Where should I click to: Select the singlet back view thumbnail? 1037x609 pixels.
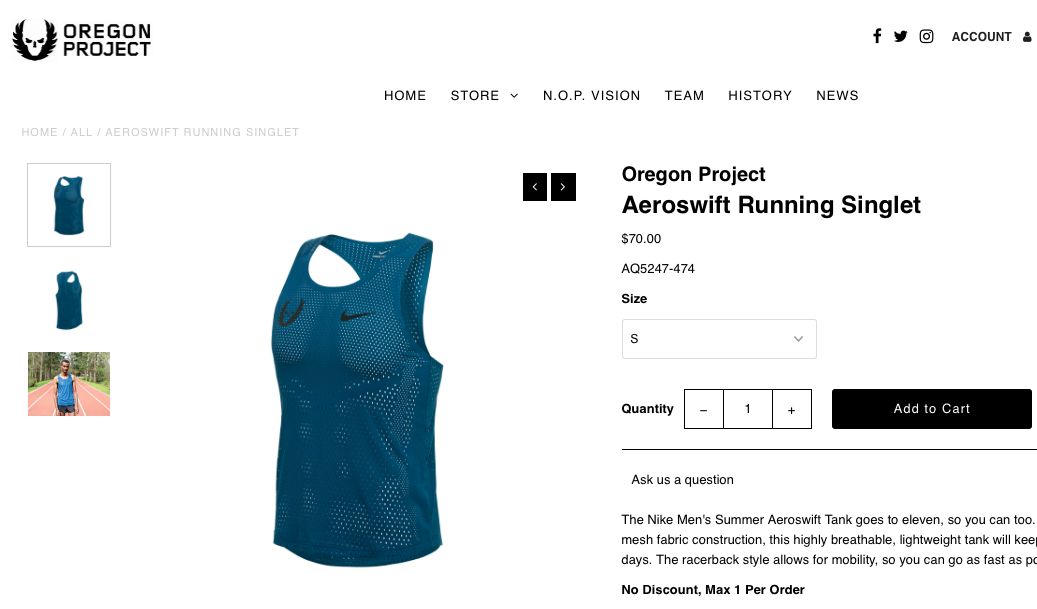[69, 300]
